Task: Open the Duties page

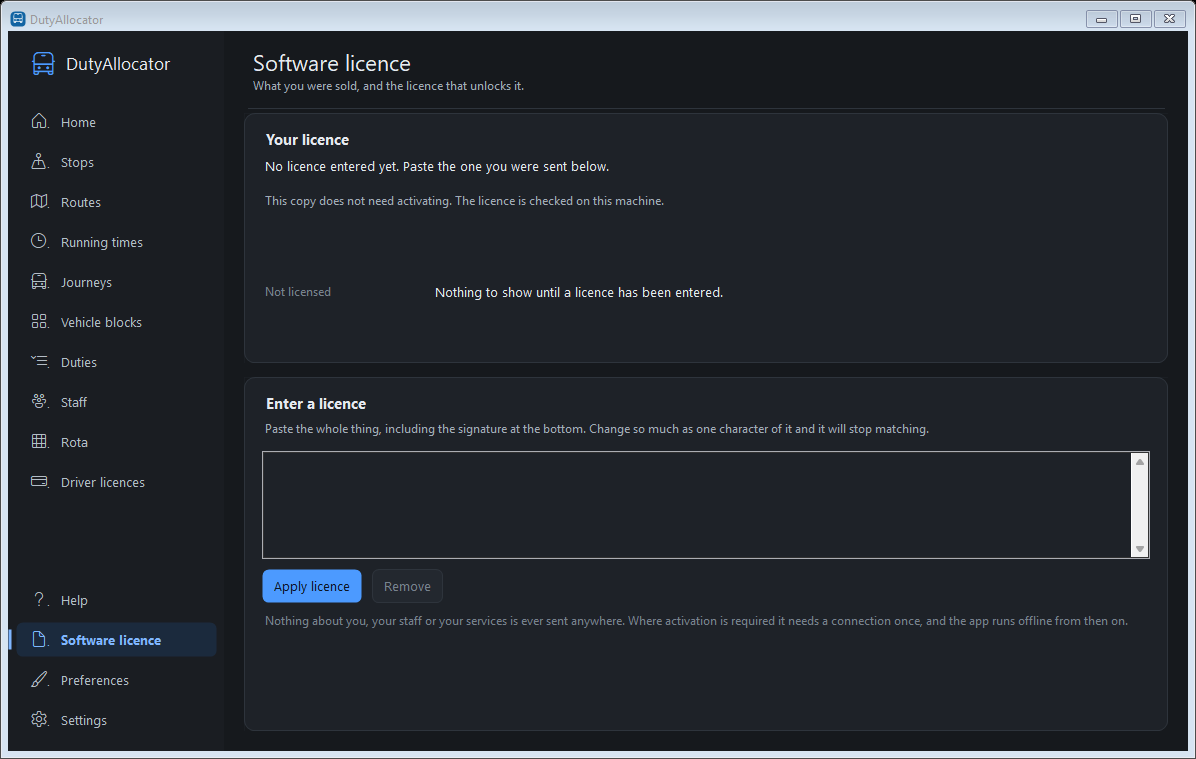Action: (x=117, y=362)
